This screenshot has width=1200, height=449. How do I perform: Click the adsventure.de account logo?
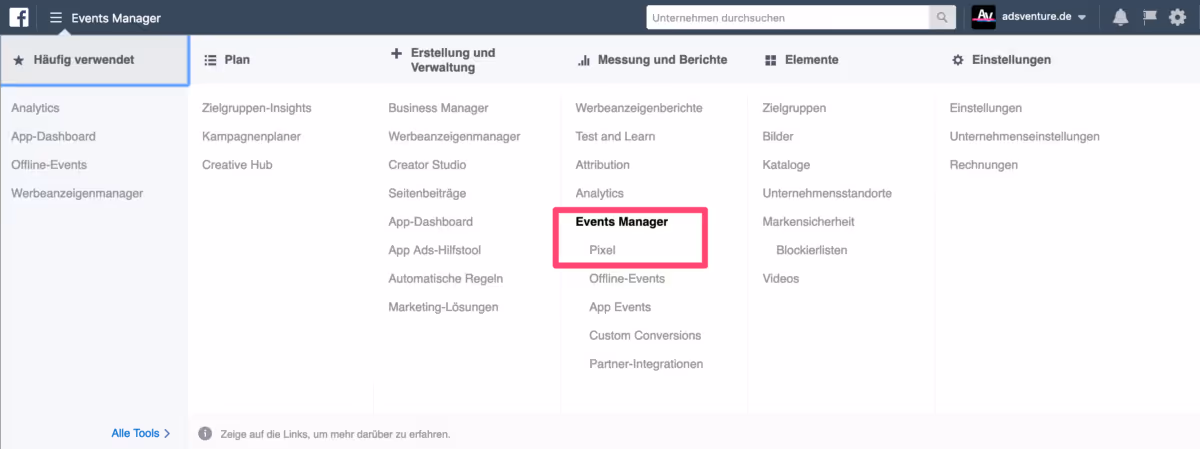pos(983,18)
